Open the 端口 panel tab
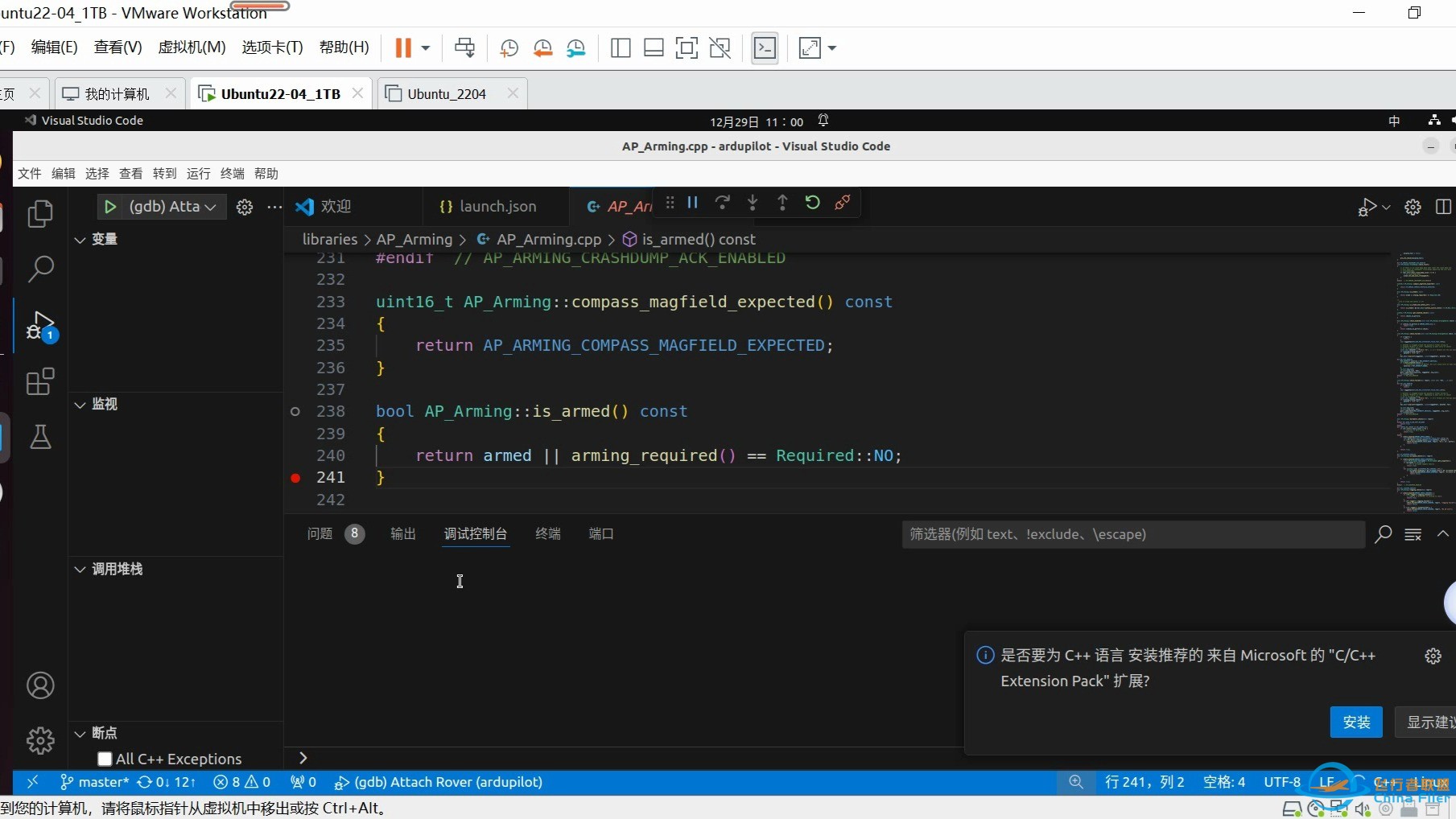The height and width of the screenshot is (819, 1456). tap(601, 534)
